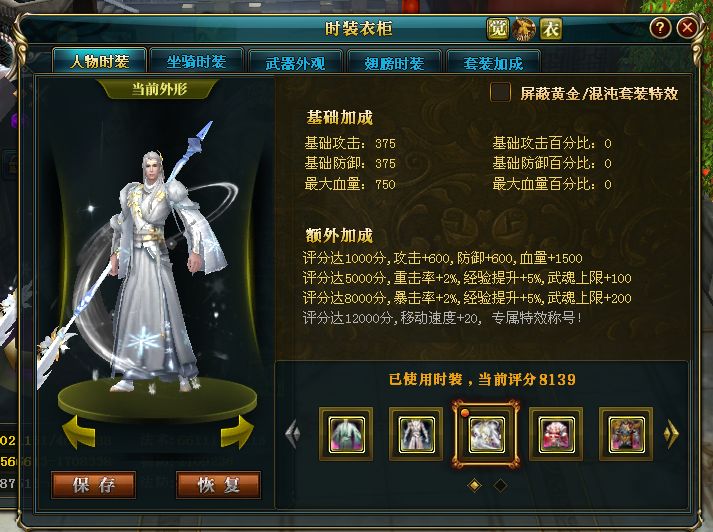
Task: Show previous costumes with left arrow
Action: coord(293,434)
